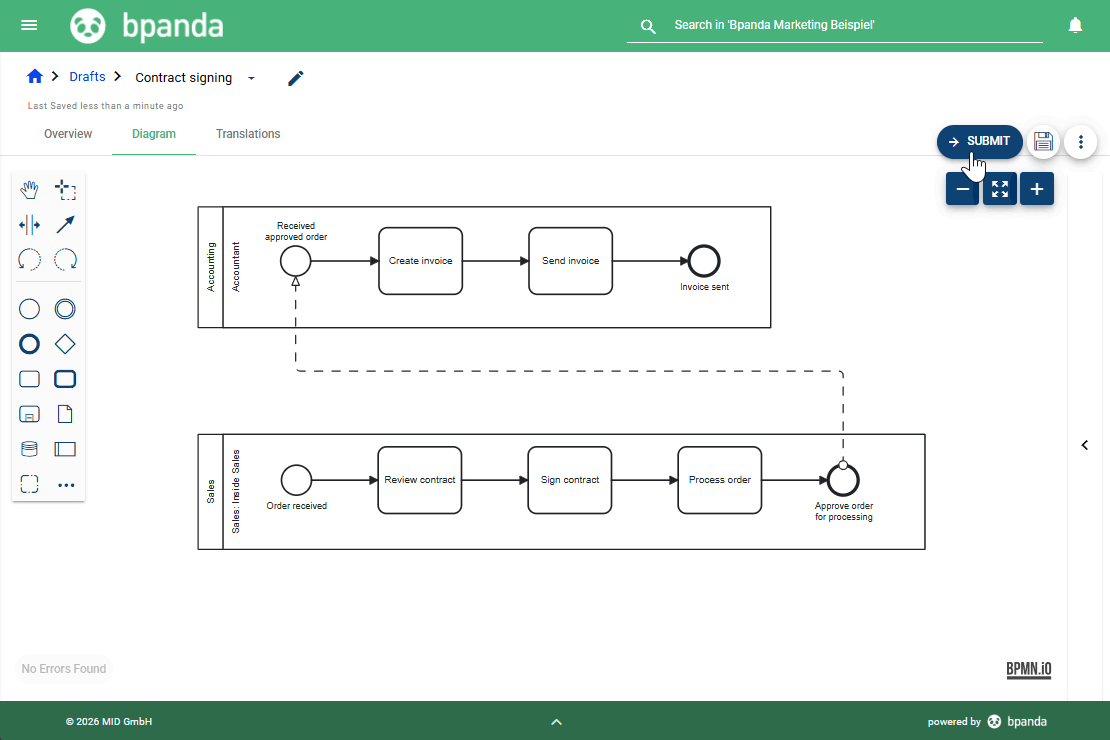Create a task from palette
1110x740 pixels.
[29, 379]
